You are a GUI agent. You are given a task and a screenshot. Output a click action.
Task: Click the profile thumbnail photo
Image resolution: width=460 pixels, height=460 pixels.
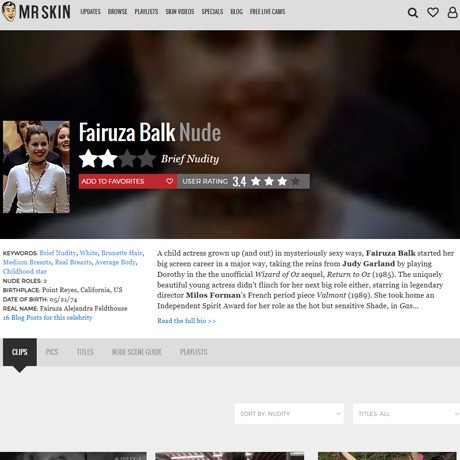coord(36,167)
